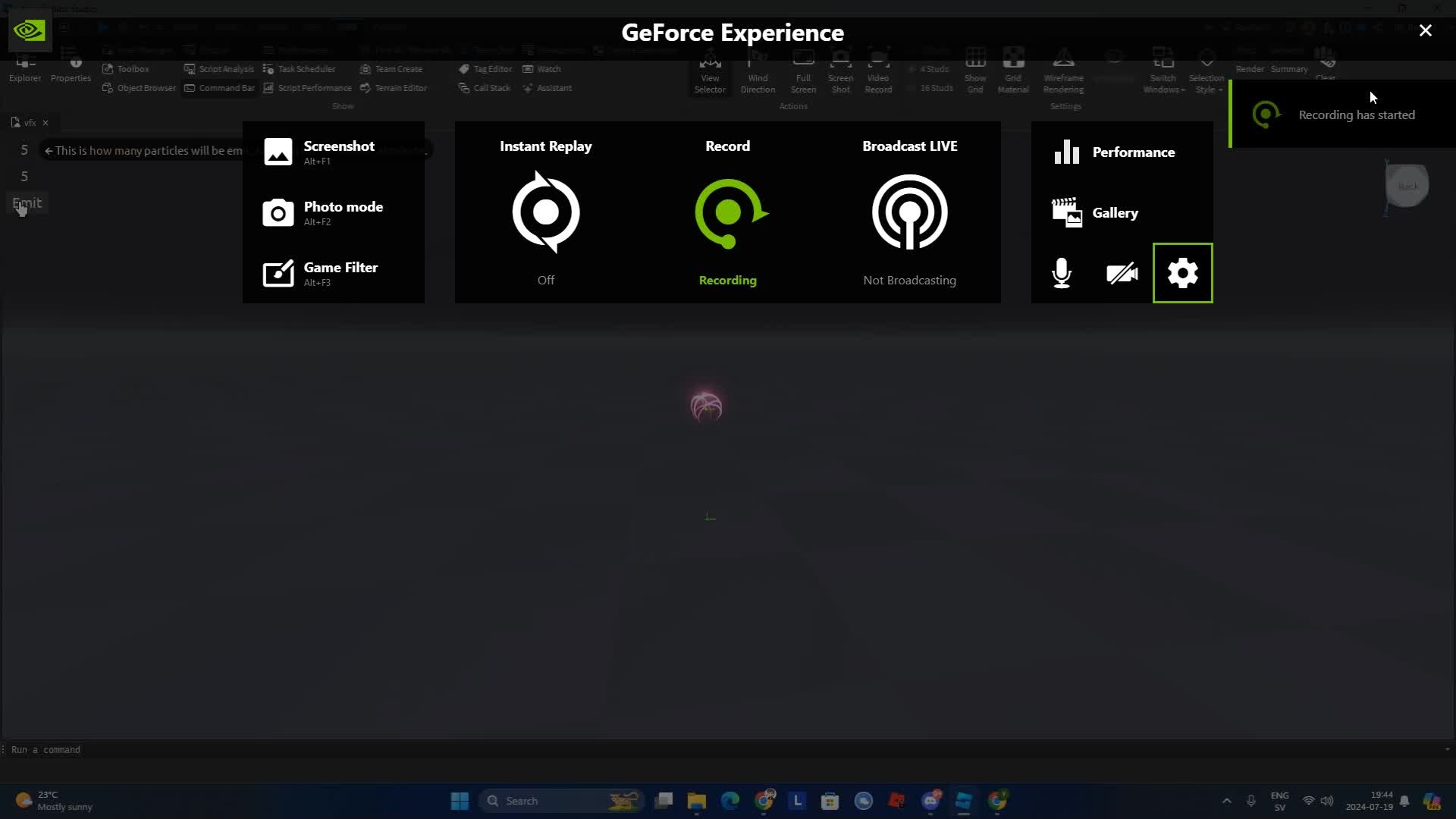The width and height of the screenshot is (1456, 819).
Task: Click the Run a command field
Action: pos(47,749)
